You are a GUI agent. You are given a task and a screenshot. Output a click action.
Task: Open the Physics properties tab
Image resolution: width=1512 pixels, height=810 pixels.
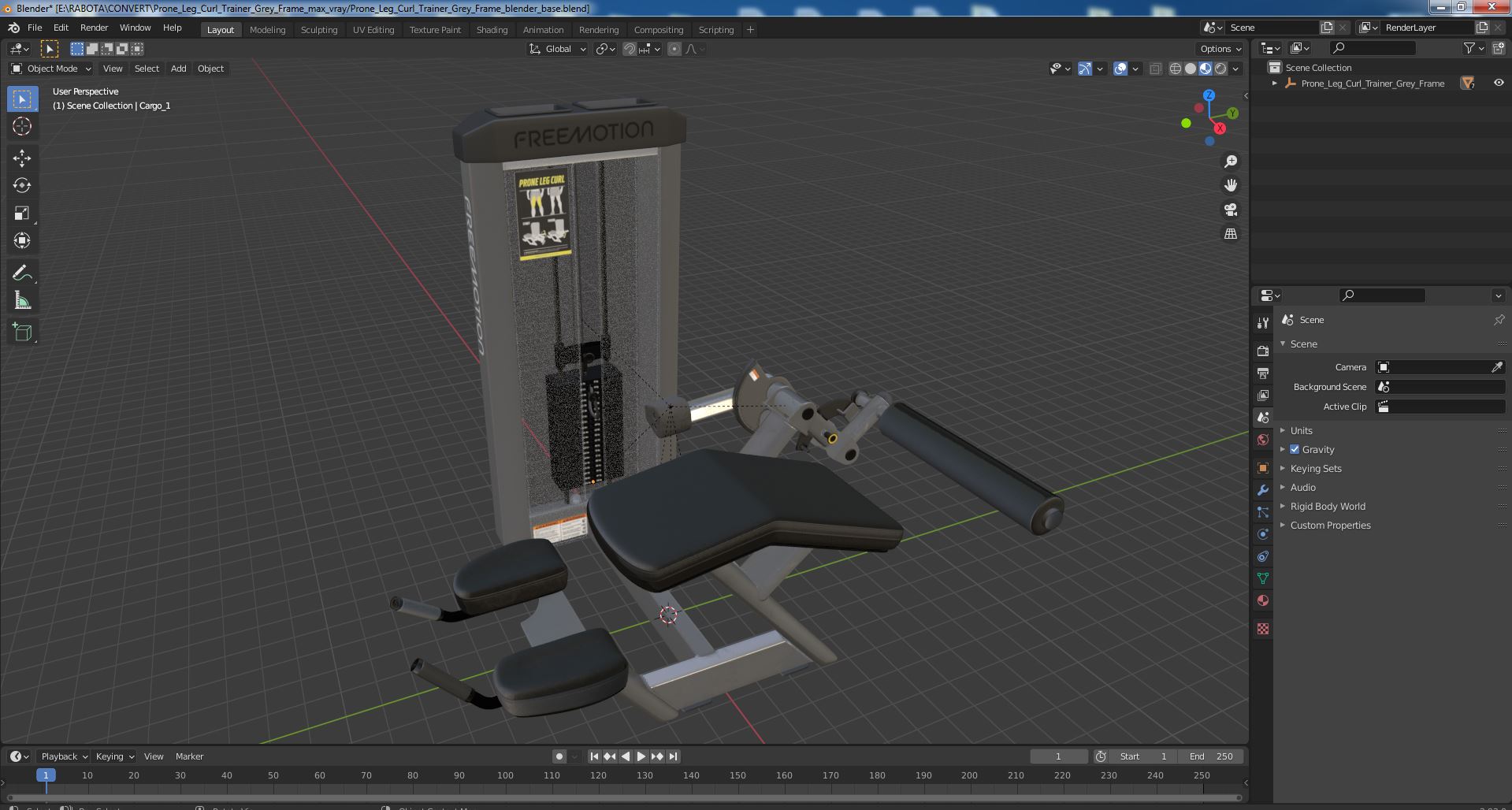coord(1263,534)
